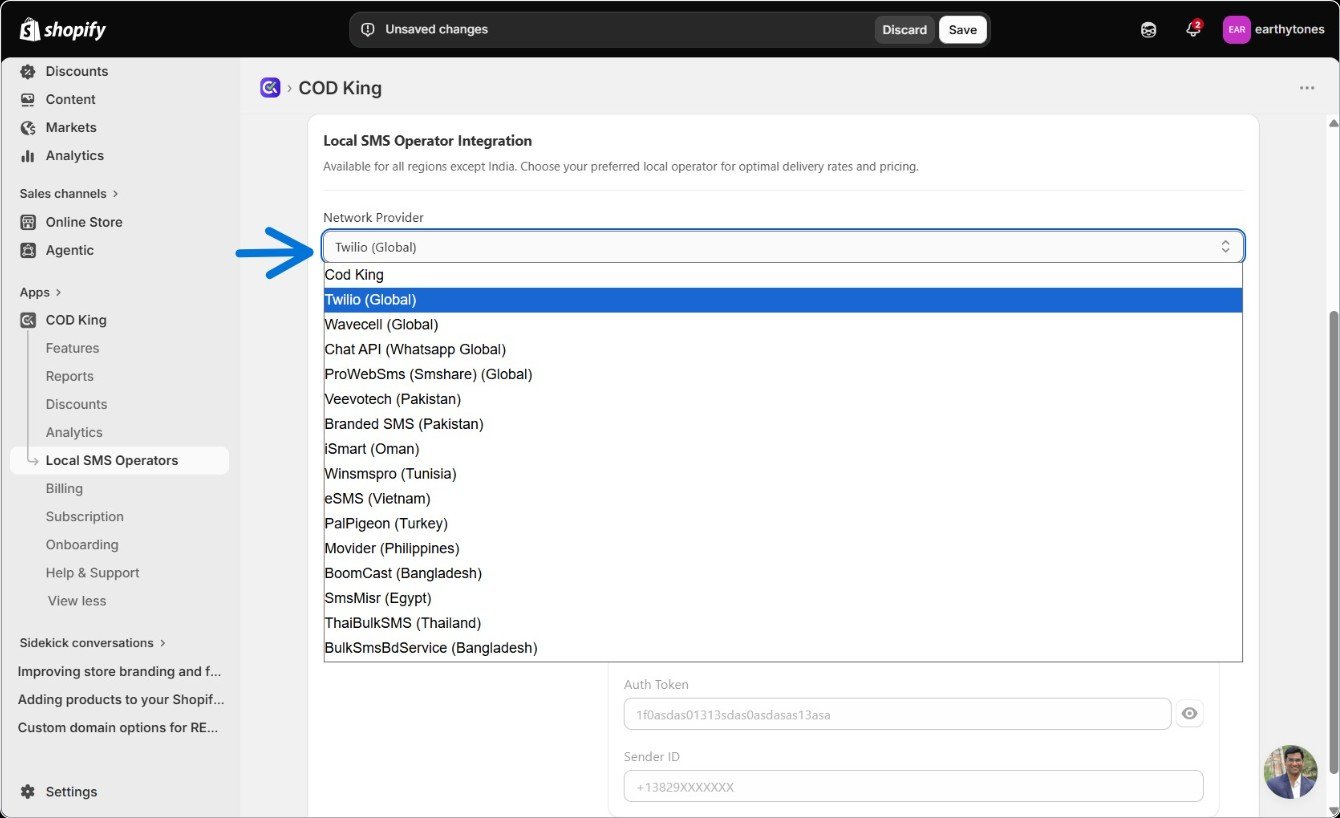Open 'Adding products to your Shopify' conversation
The height and width of the screenshot is (818, 1340).
[x=120, y=700]
